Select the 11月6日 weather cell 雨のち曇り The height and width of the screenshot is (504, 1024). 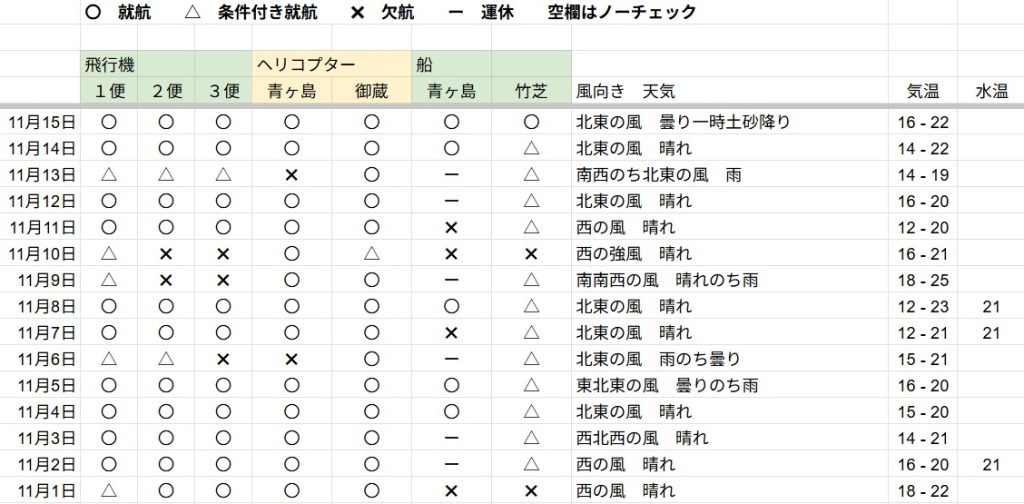(658, 359)
